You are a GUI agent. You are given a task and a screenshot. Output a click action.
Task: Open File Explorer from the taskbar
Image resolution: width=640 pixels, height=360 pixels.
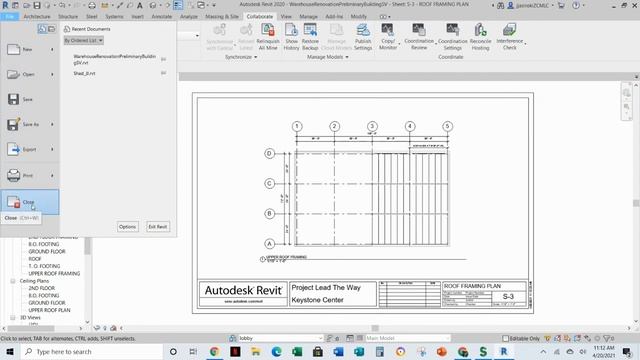(256, 352)
